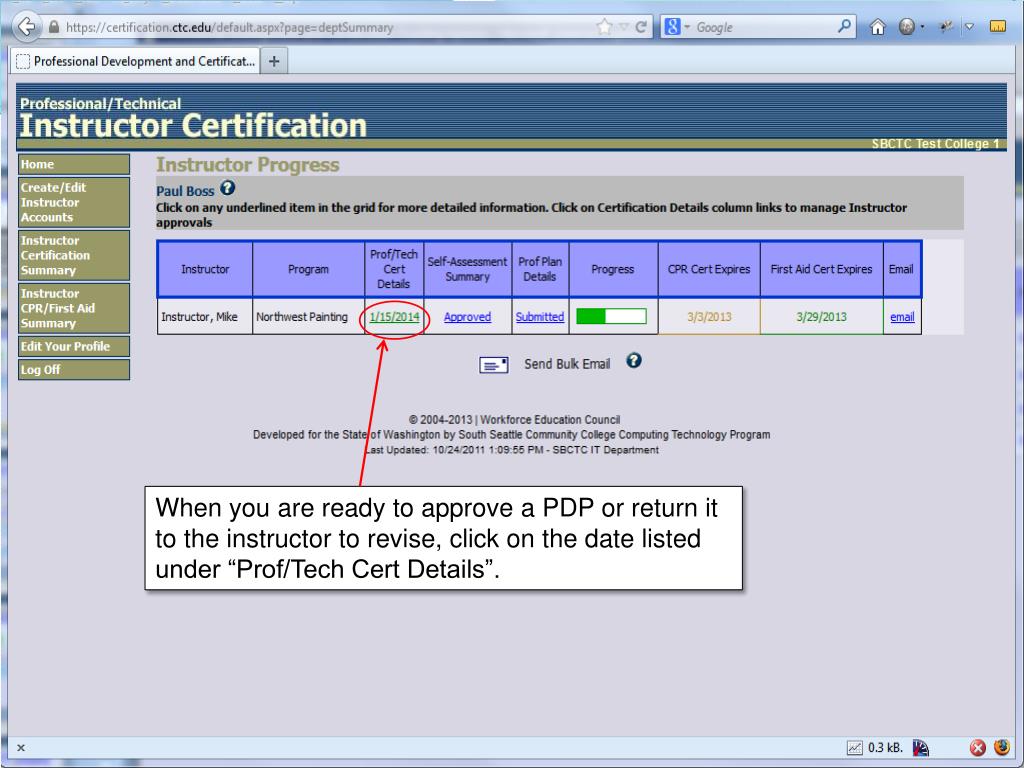The width and height of the screenshot is (1024, 768).
Task: Close the add-on bar with the x
Action: 21,748
